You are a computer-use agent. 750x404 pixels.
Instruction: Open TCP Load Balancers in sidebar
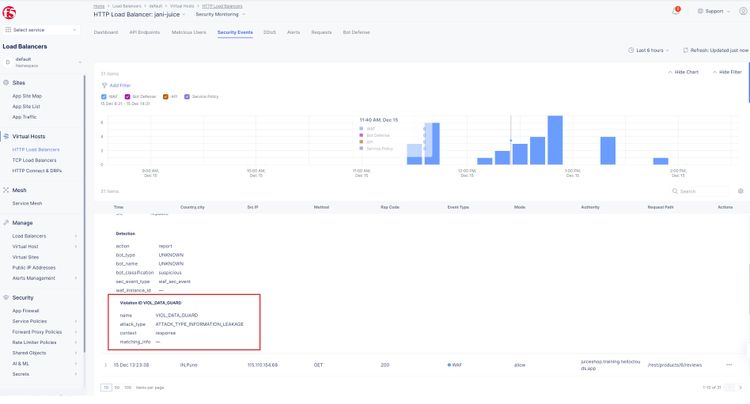[34, 160]
